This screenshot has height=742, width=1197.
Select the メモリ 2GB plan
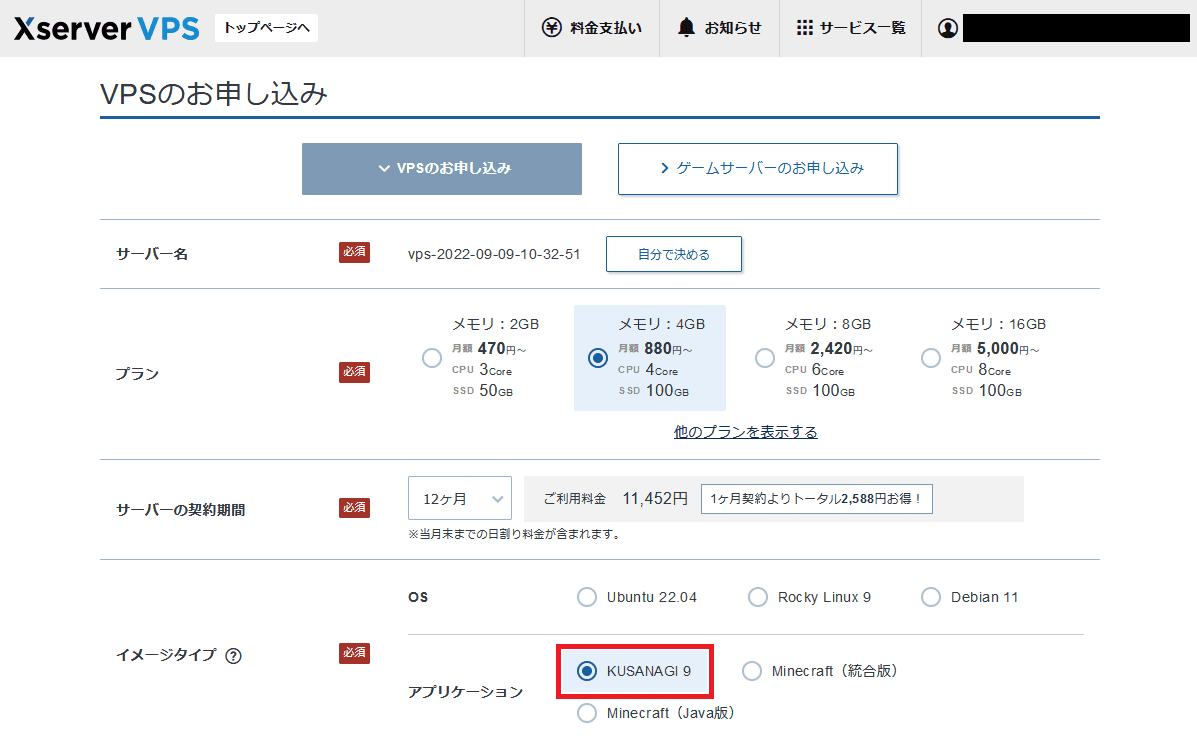(x=432, y=357)
